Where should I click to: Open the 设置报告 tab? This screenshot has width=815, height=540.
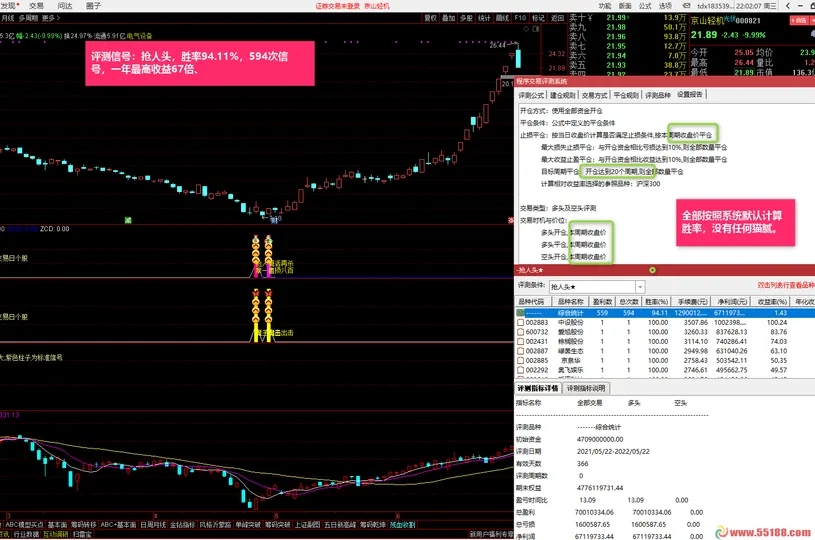pos(690,94)
